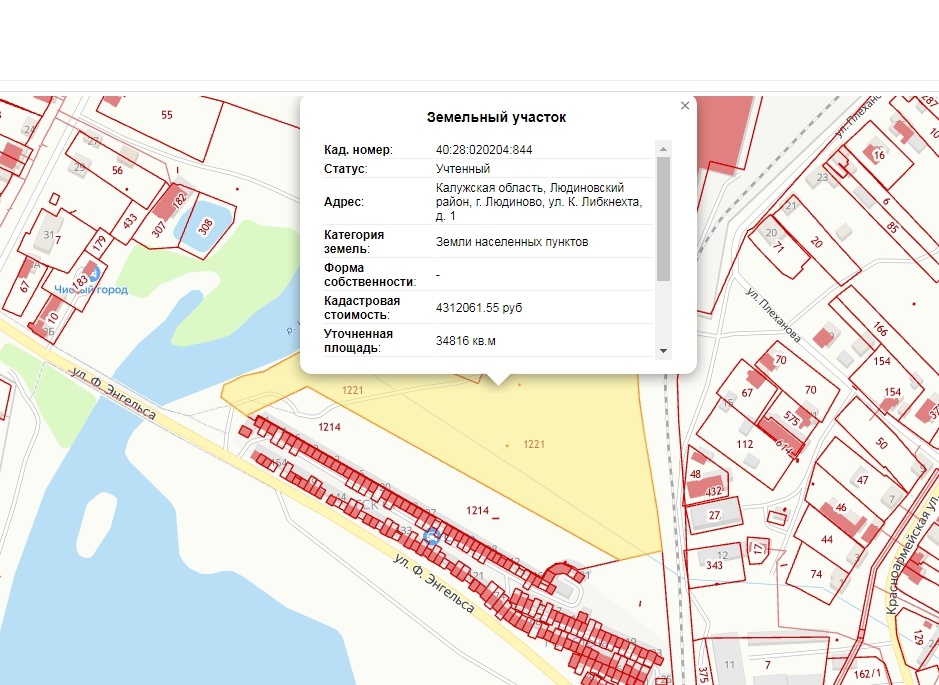Select map parcel 307
Image resolution: width=939 pixels, height=685 pixels.
coord(158,229)
